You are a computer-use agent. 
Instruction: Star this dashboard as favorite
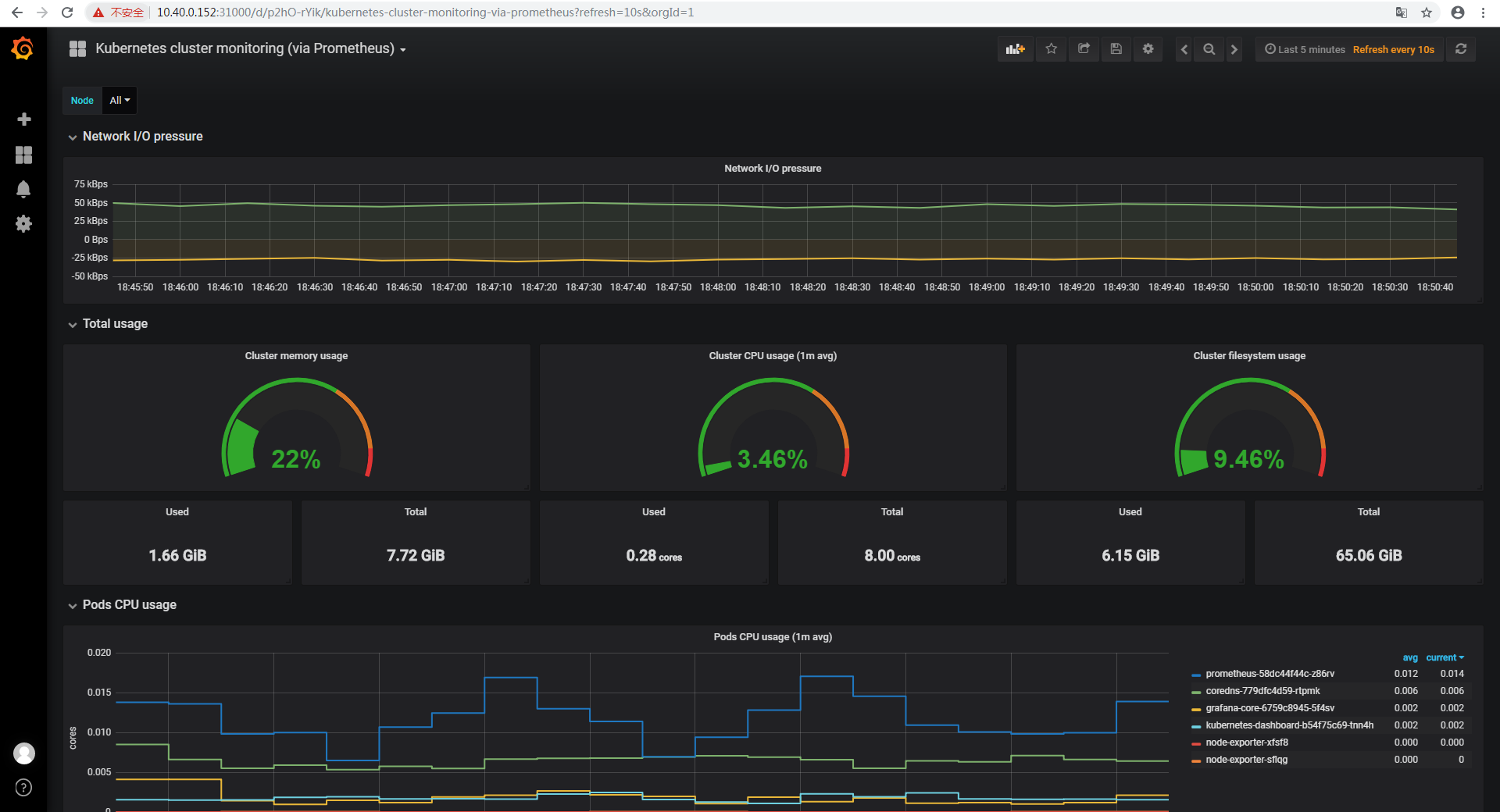point(1052,49)
